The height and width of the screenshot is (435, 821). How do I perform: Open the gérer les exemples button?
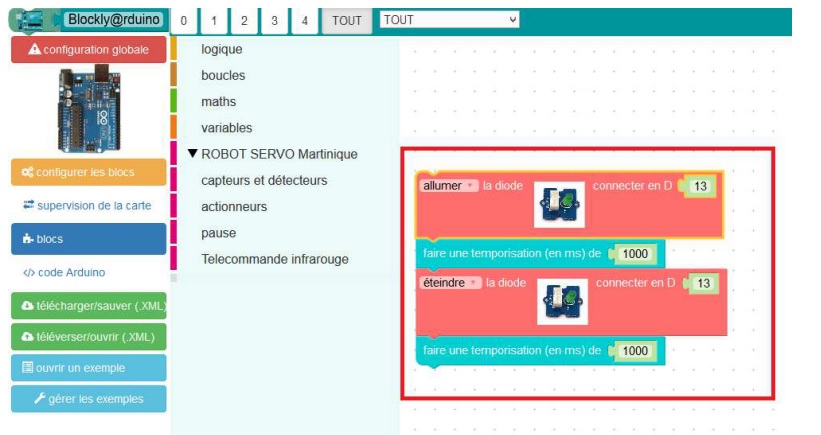(88, 399)
